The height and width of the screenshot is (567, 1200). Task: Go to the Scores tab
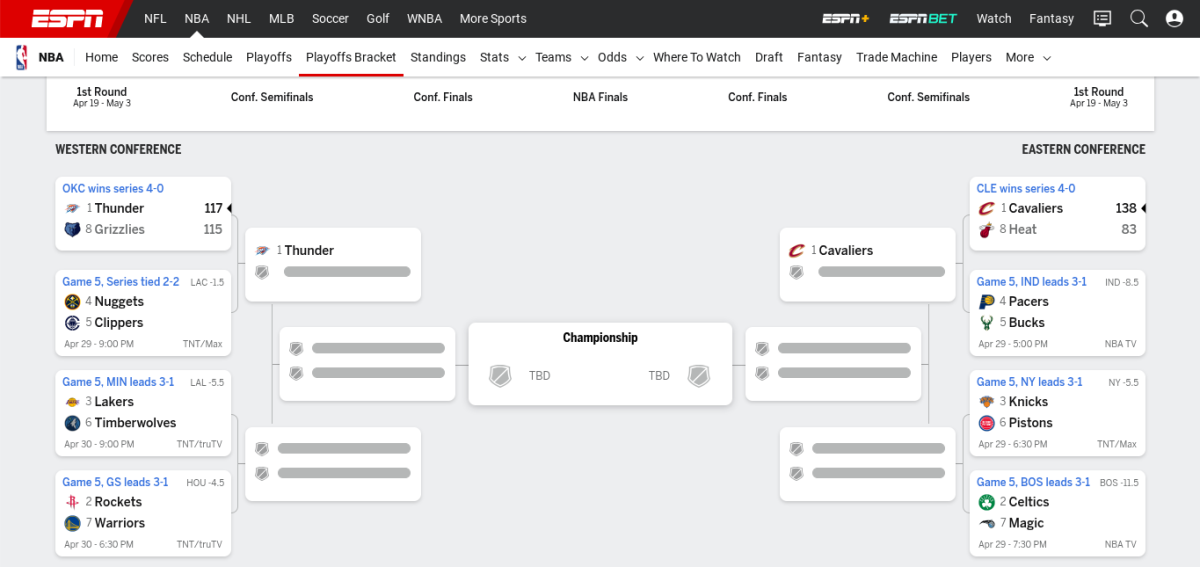click(150, 57)
